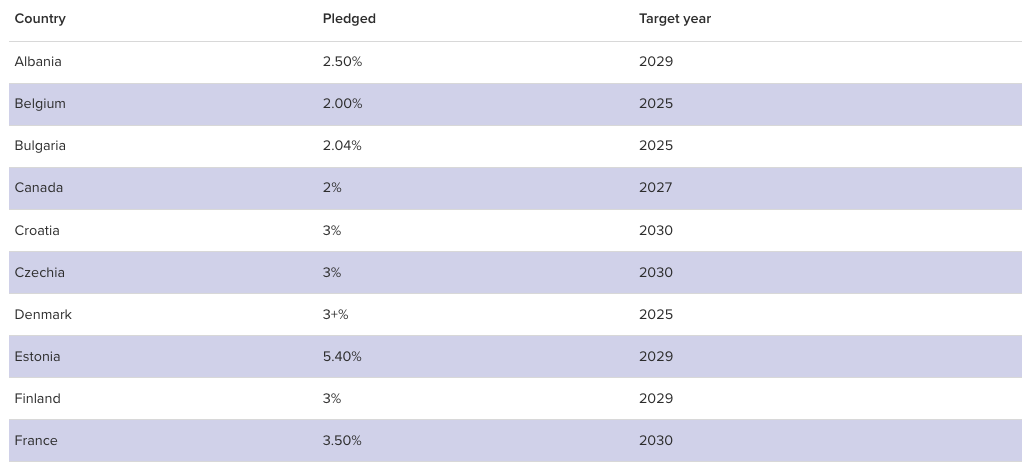Image resolution: width=1022 pixels, height=464 pixels.
Task: Select Bulgaria's 2.04% pledged cell
Action: [x=342, y=146]
